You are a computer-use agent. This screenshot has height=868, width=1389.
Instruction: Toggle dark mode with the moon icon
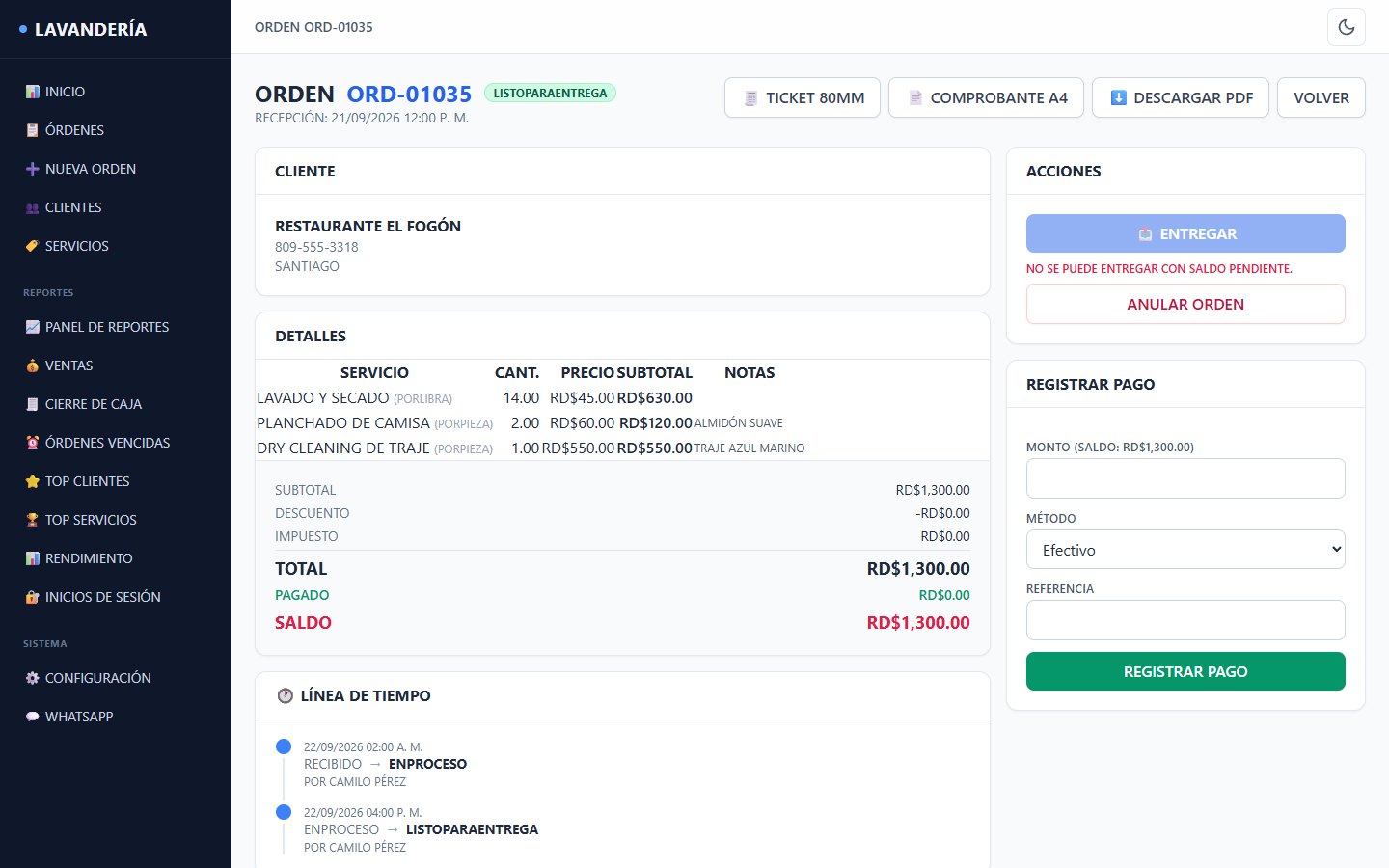(1347, 27)
